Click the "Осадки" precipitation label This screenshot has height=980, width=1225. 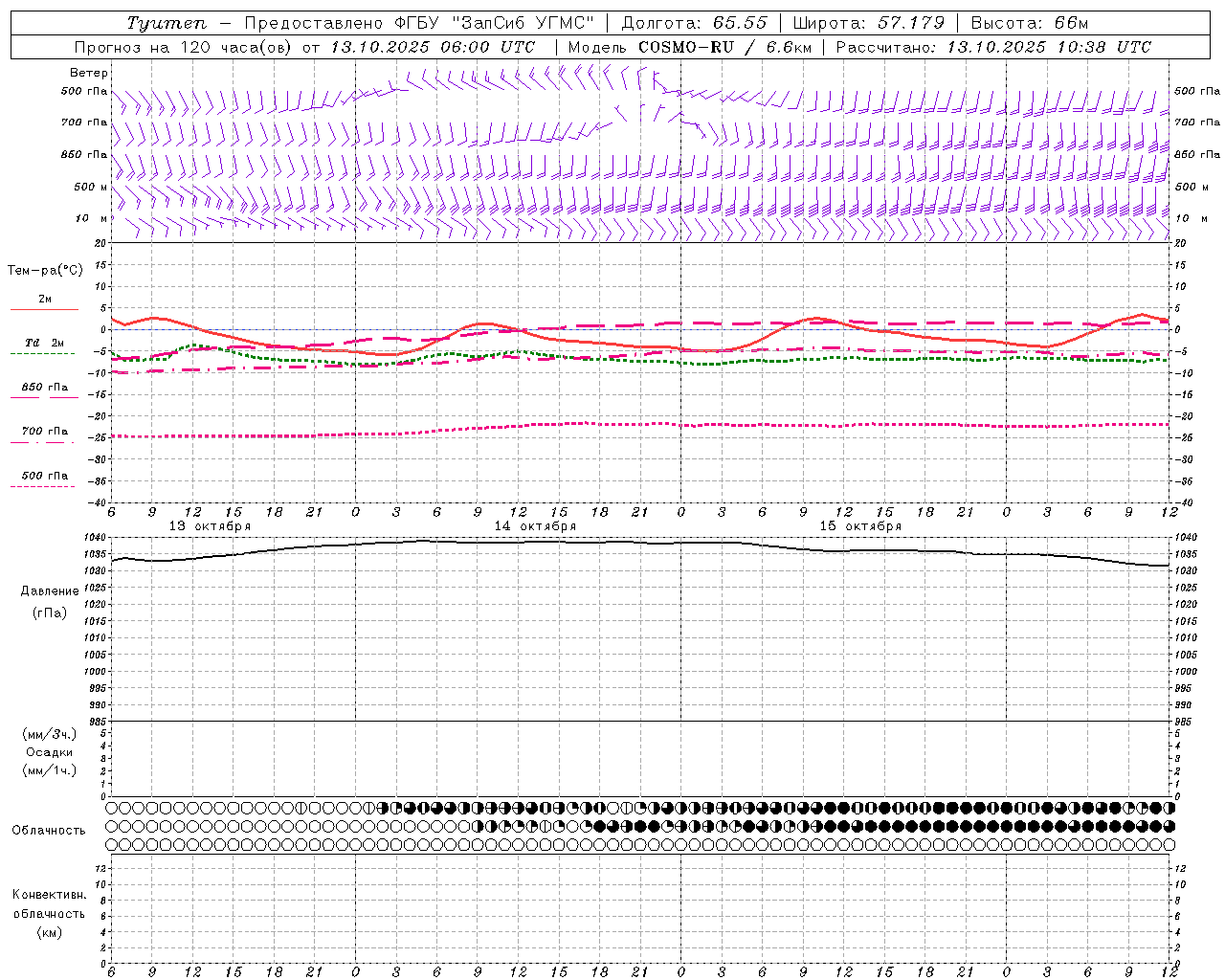pyautogui.click(x=50, y=752)
